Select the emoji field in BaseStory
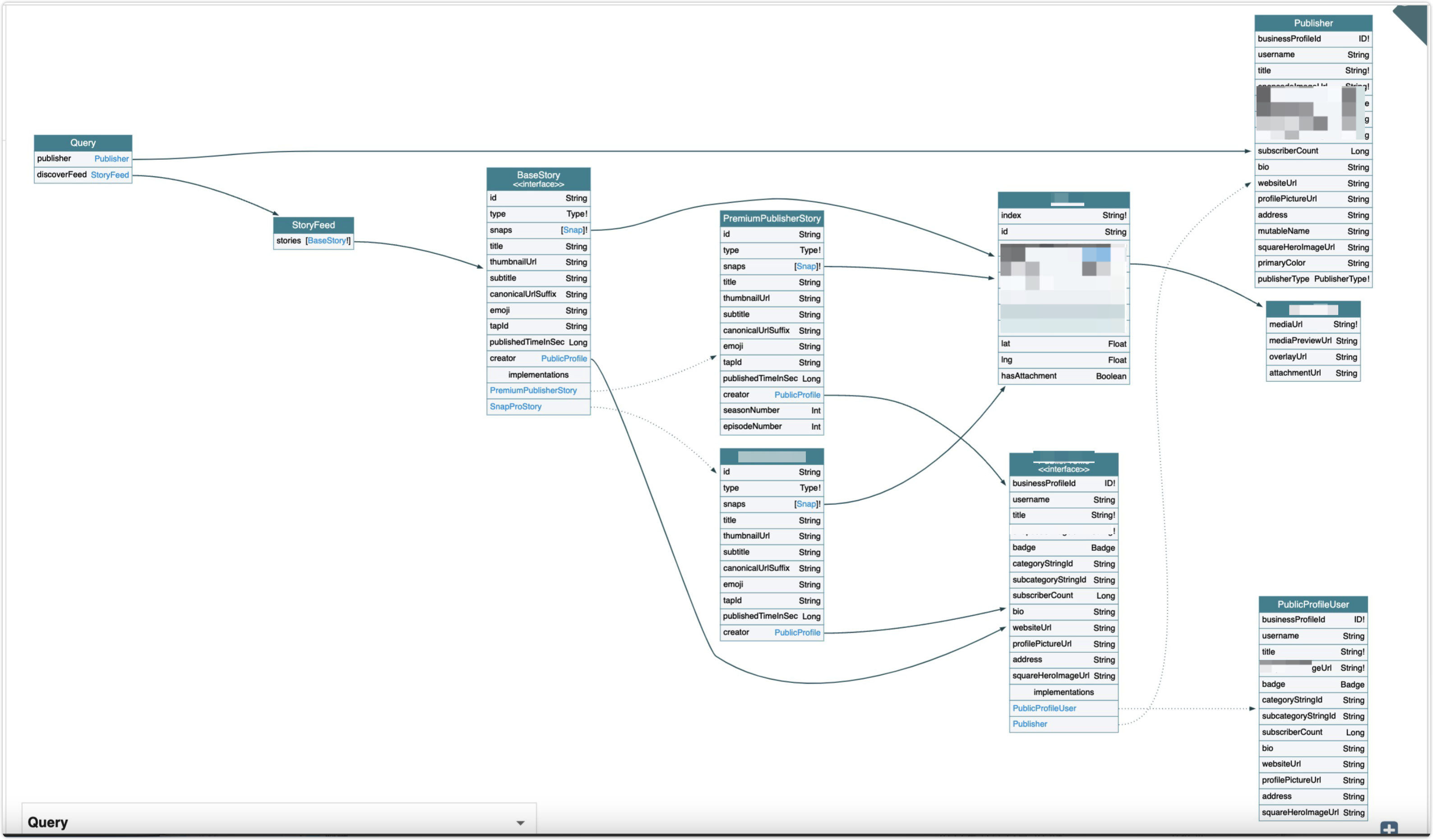 538,310
